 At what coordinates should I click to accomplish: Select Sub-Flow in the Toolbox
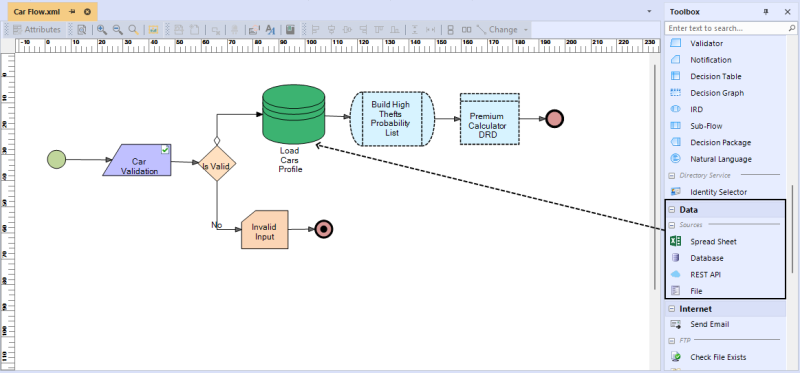point(706,126)
